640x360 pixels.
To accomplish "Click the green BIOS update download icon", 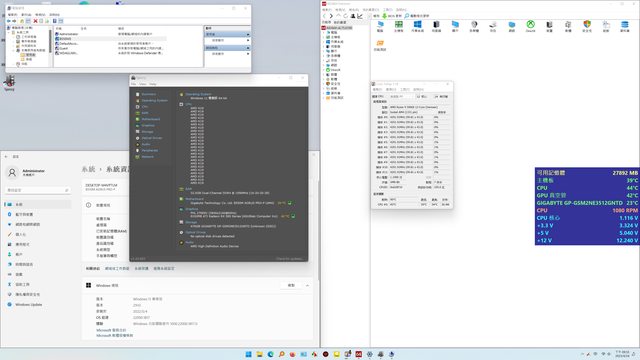I will (384, 16).
